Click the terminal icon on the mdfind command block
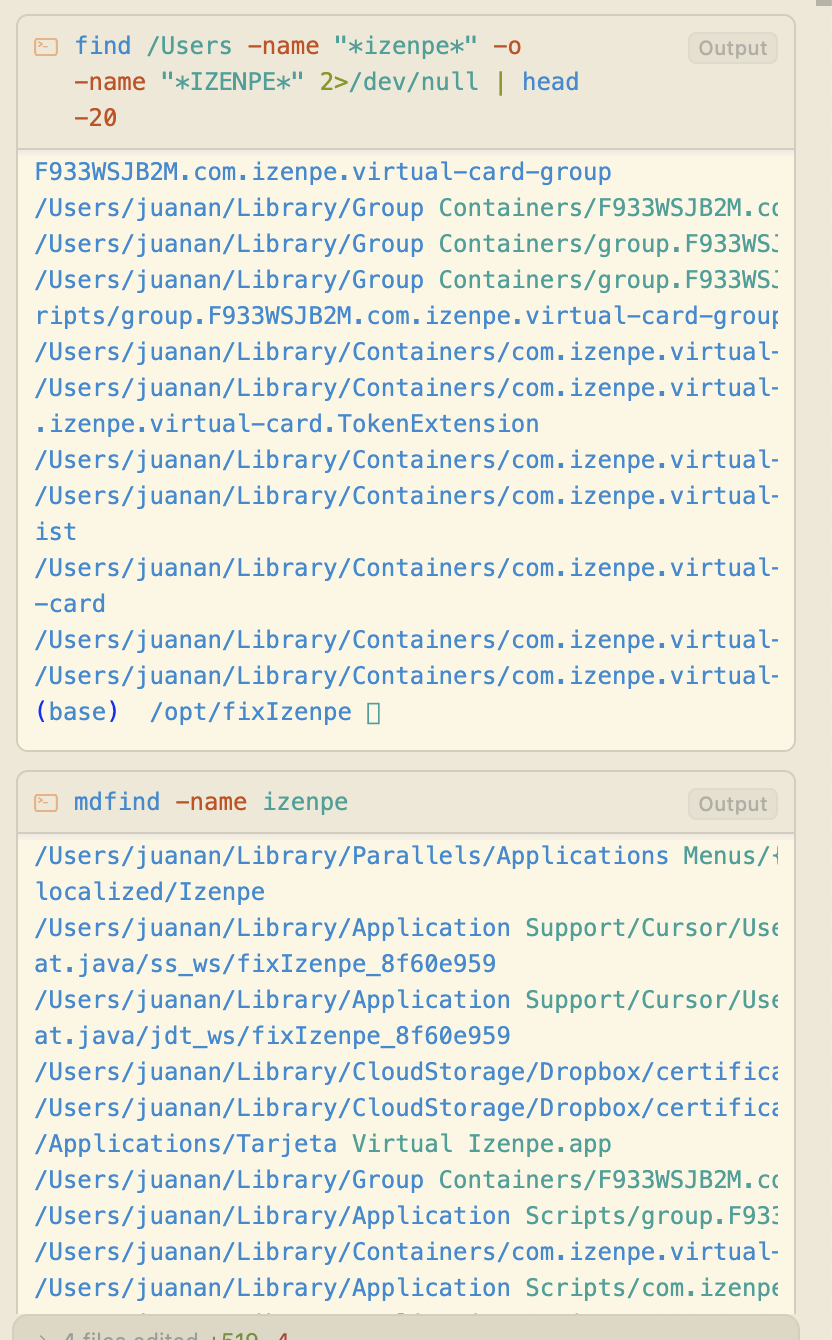The width and height of the screenshot is (832, 1340). coord(48,802)
